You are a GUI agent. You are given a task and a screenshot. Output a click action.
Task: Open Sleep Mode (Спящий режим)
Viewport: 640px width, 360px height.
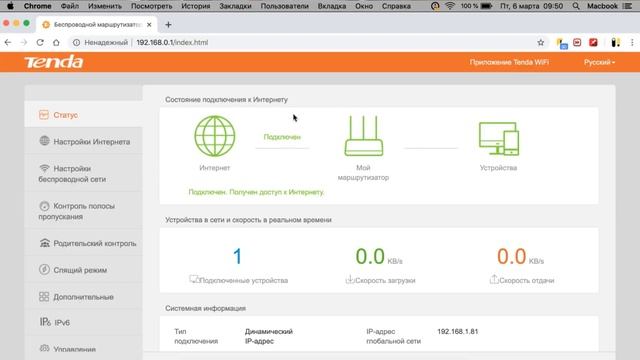pyautogui.click(x=83, y=270)
